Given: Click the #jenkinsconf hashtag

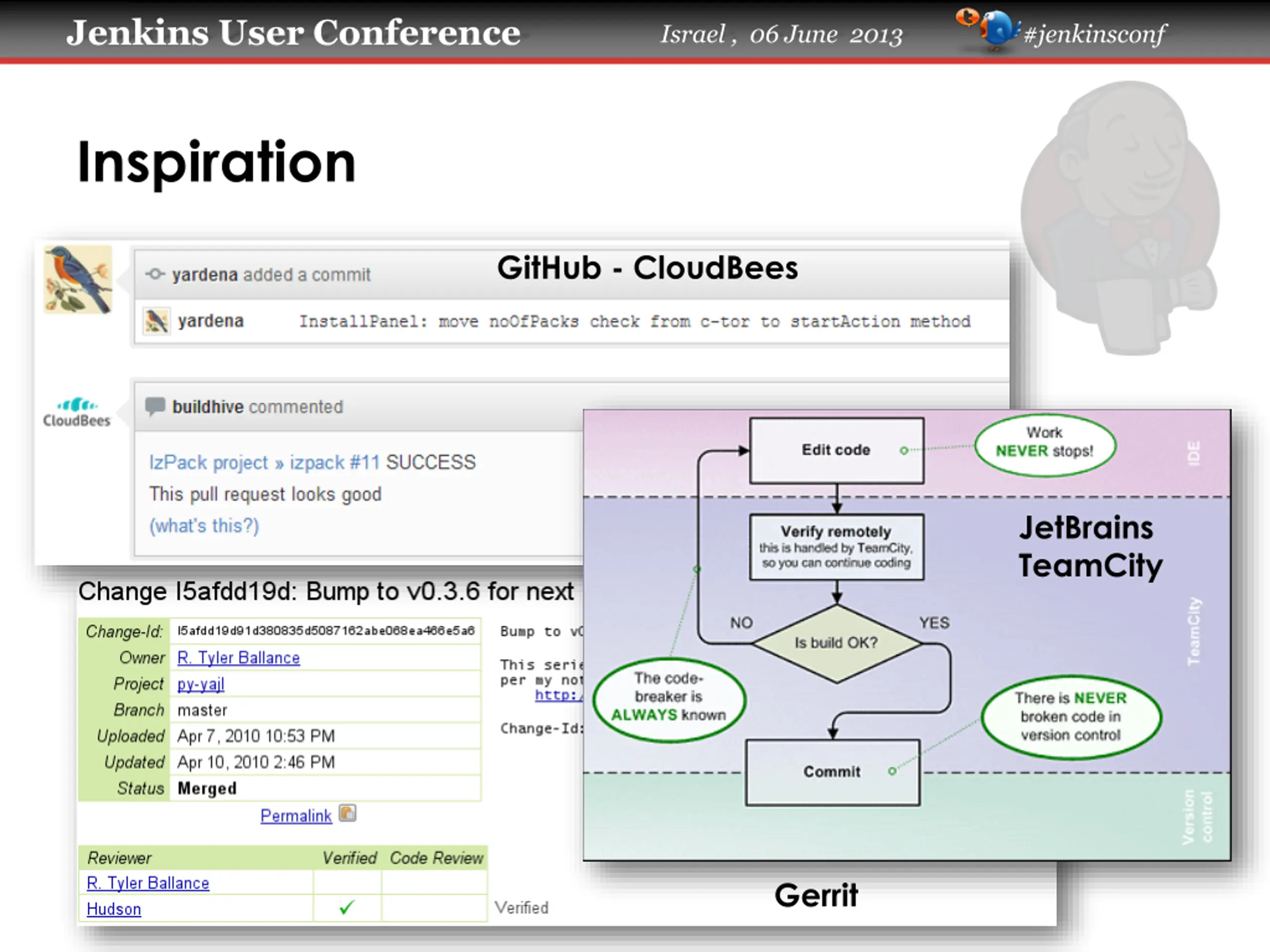Looking at the screenshot, I should (1095, 34).
